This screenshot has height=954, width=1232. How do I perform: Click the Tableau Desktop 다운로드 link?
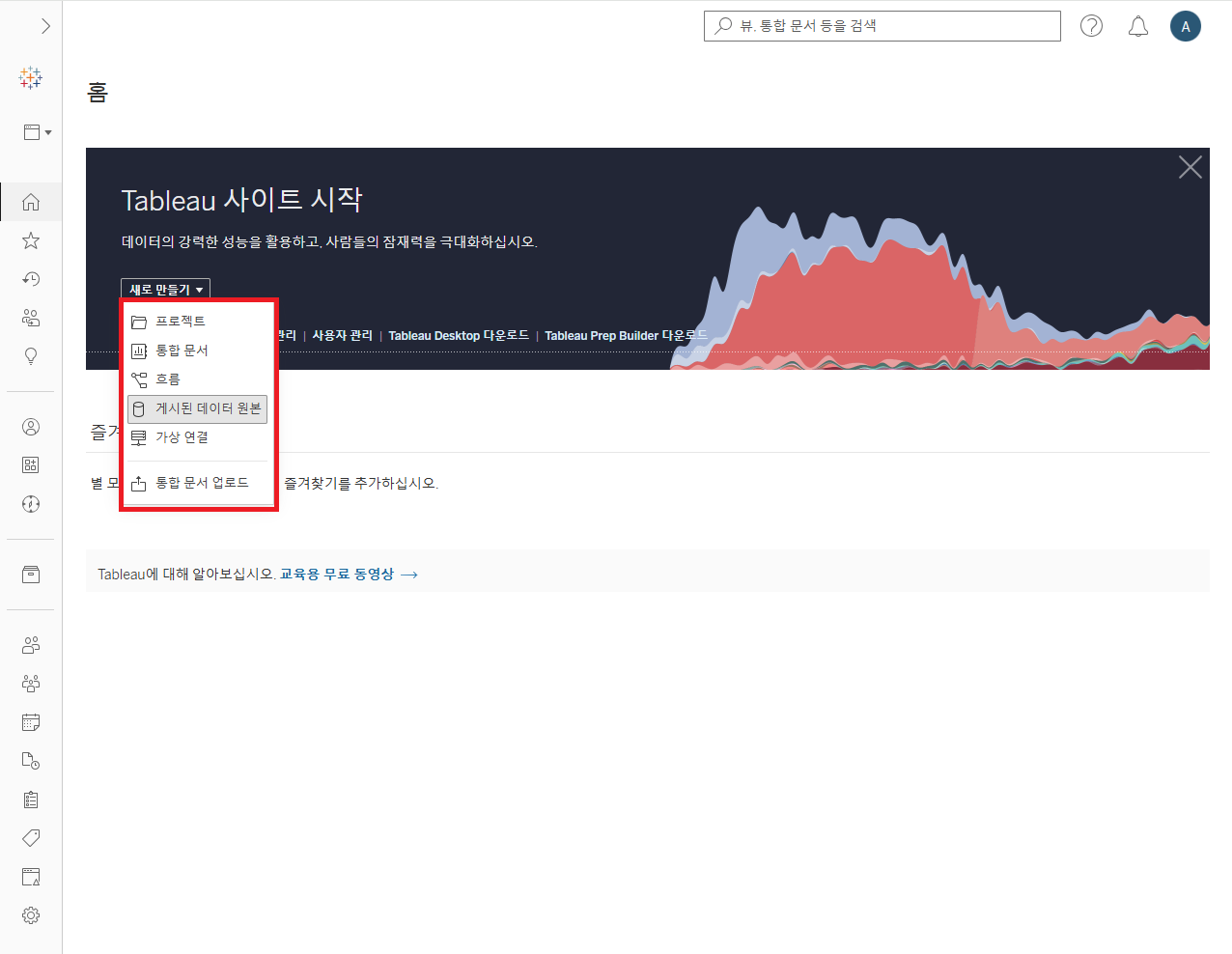coord(459,336)
